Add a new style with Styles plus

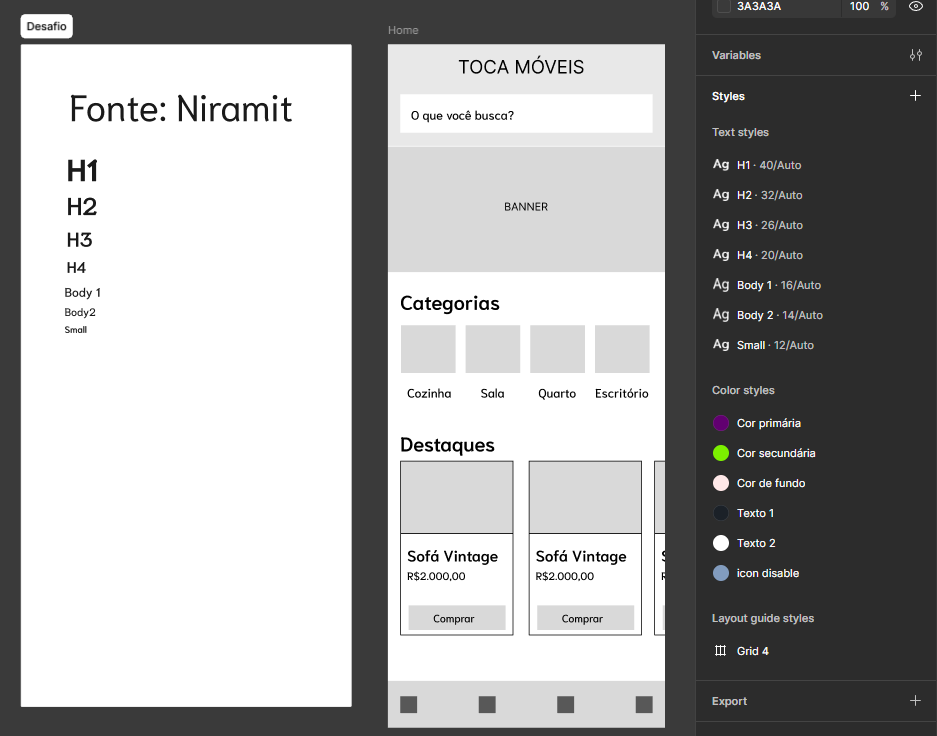[915, 96]
